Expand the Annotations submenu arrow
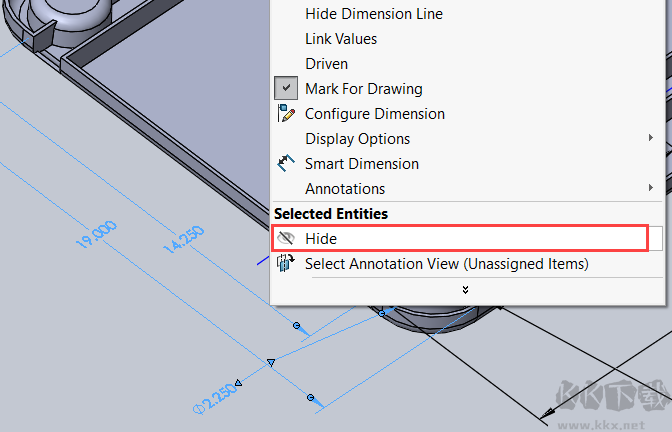This screenshot has width=672, height=432. pos(651,188)
